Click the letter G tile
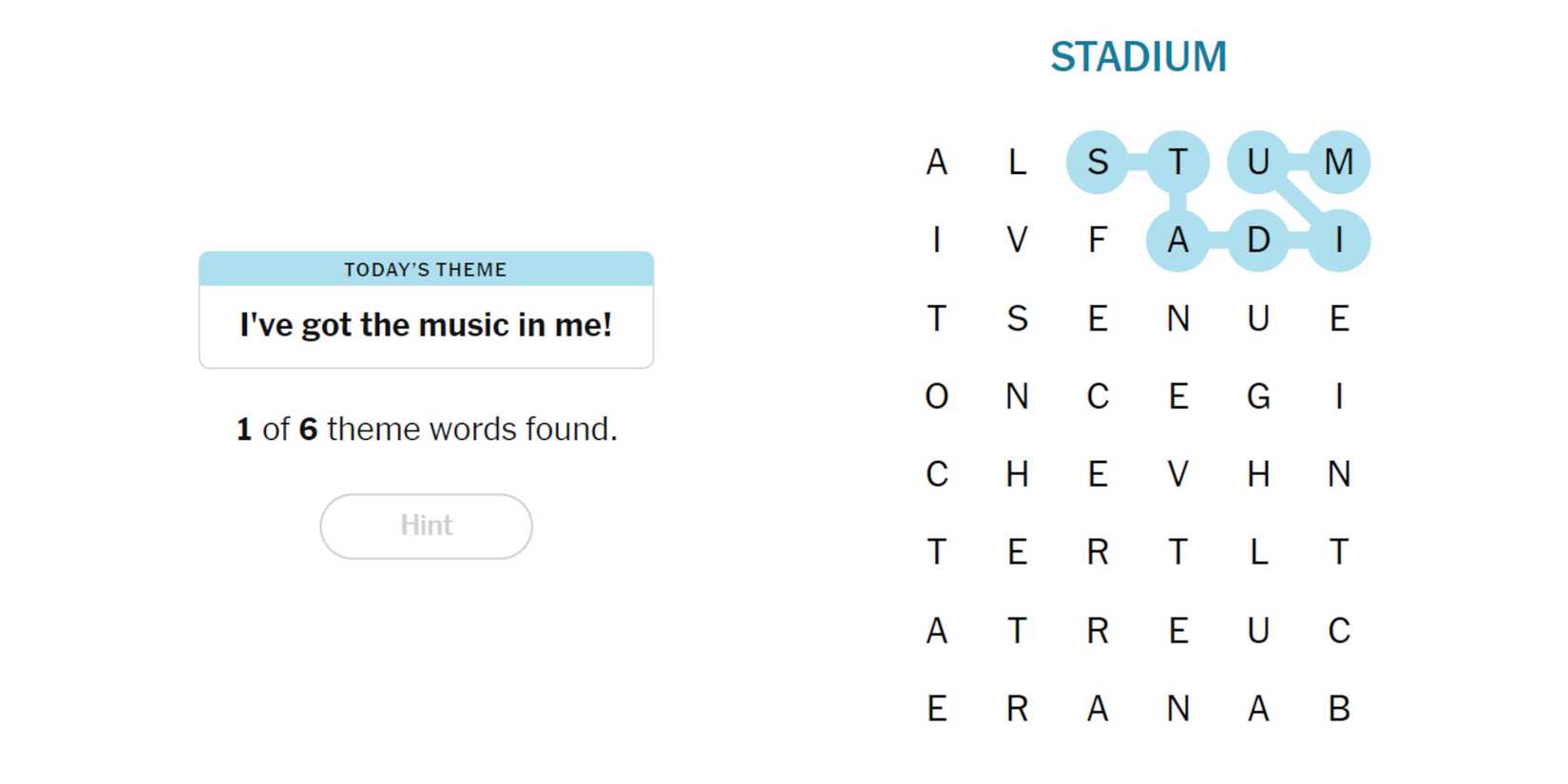Image resolution: width=1568 pixels, height=784 pixels. tap(1258, 396)
